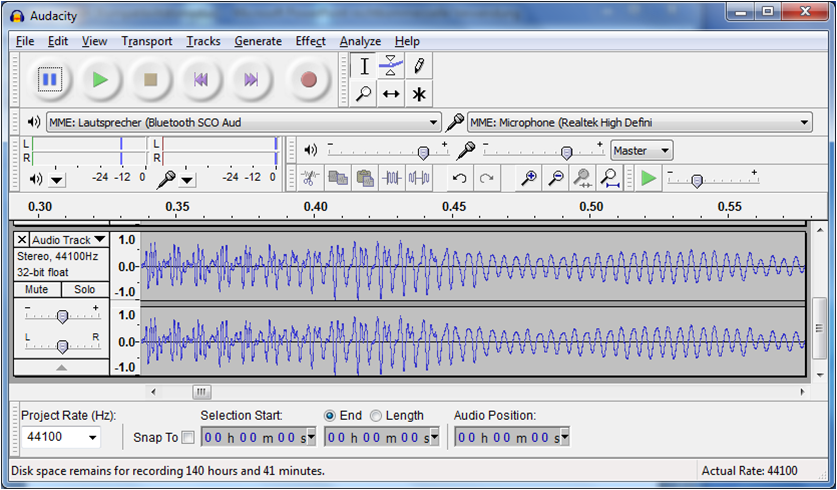Screen dimensions: 837x490
Task: Select the Length radio button
Action: (x=376, y=416)
